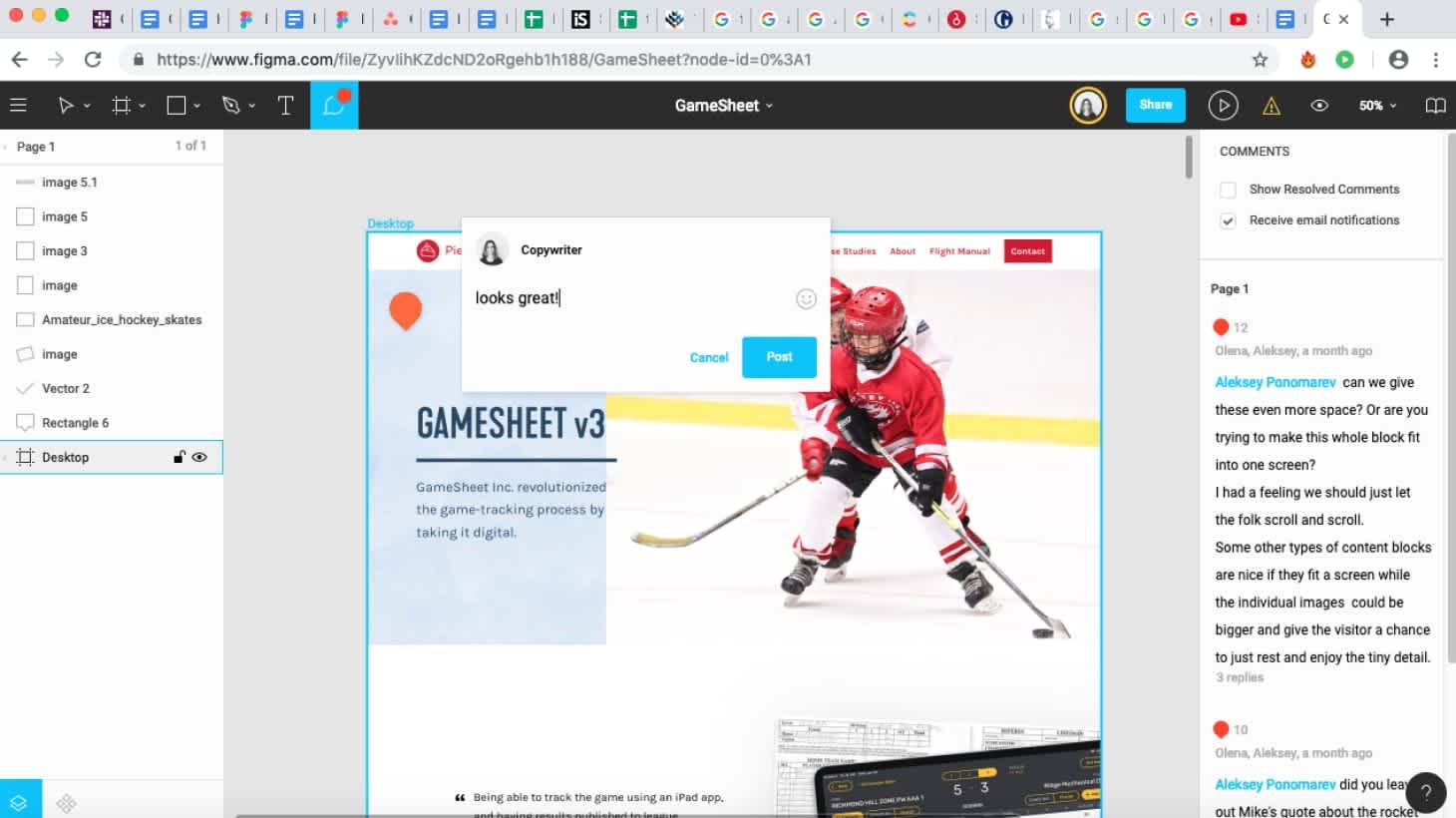Select the Rectangle 6 layer
The width and height of the screenshot is (1456, 818).
click(112, 423)
